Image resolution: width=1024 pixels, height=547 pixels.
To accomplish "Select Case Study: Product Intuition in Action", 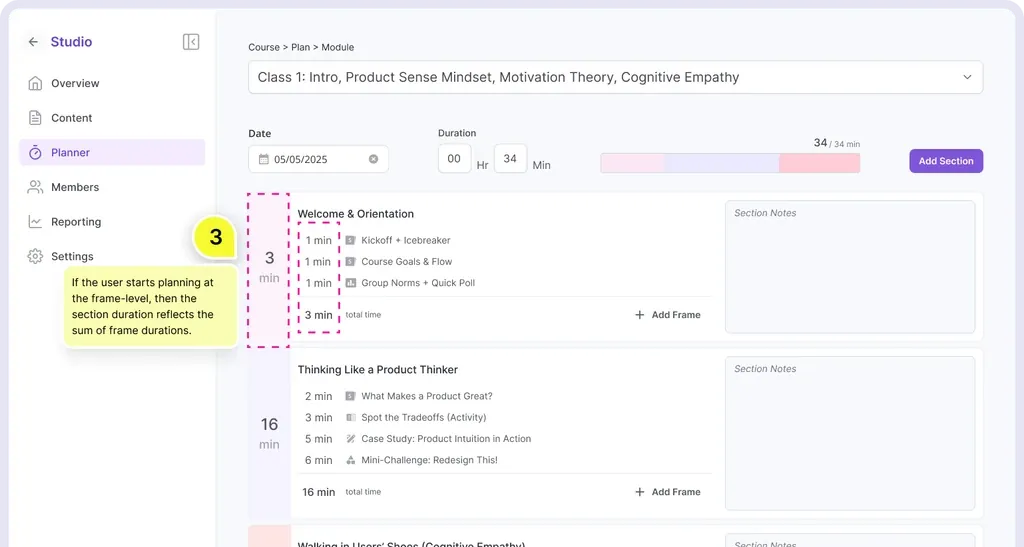I will click(x=445, y=439).
